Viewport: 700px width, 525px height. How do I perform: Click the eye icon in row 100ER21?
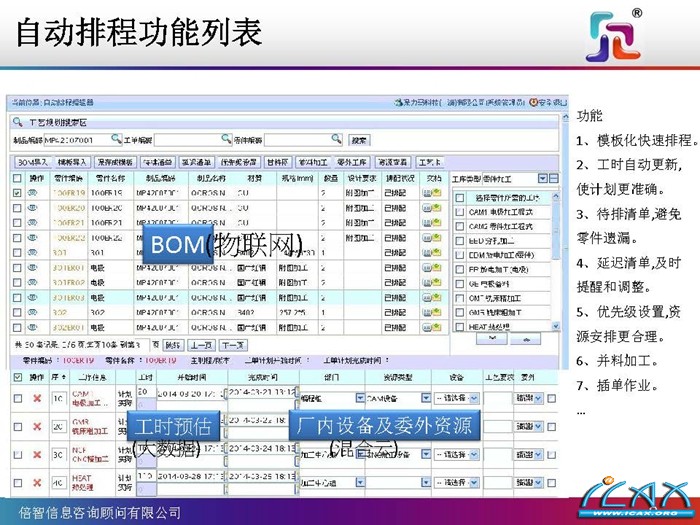[x=33, y=222]
